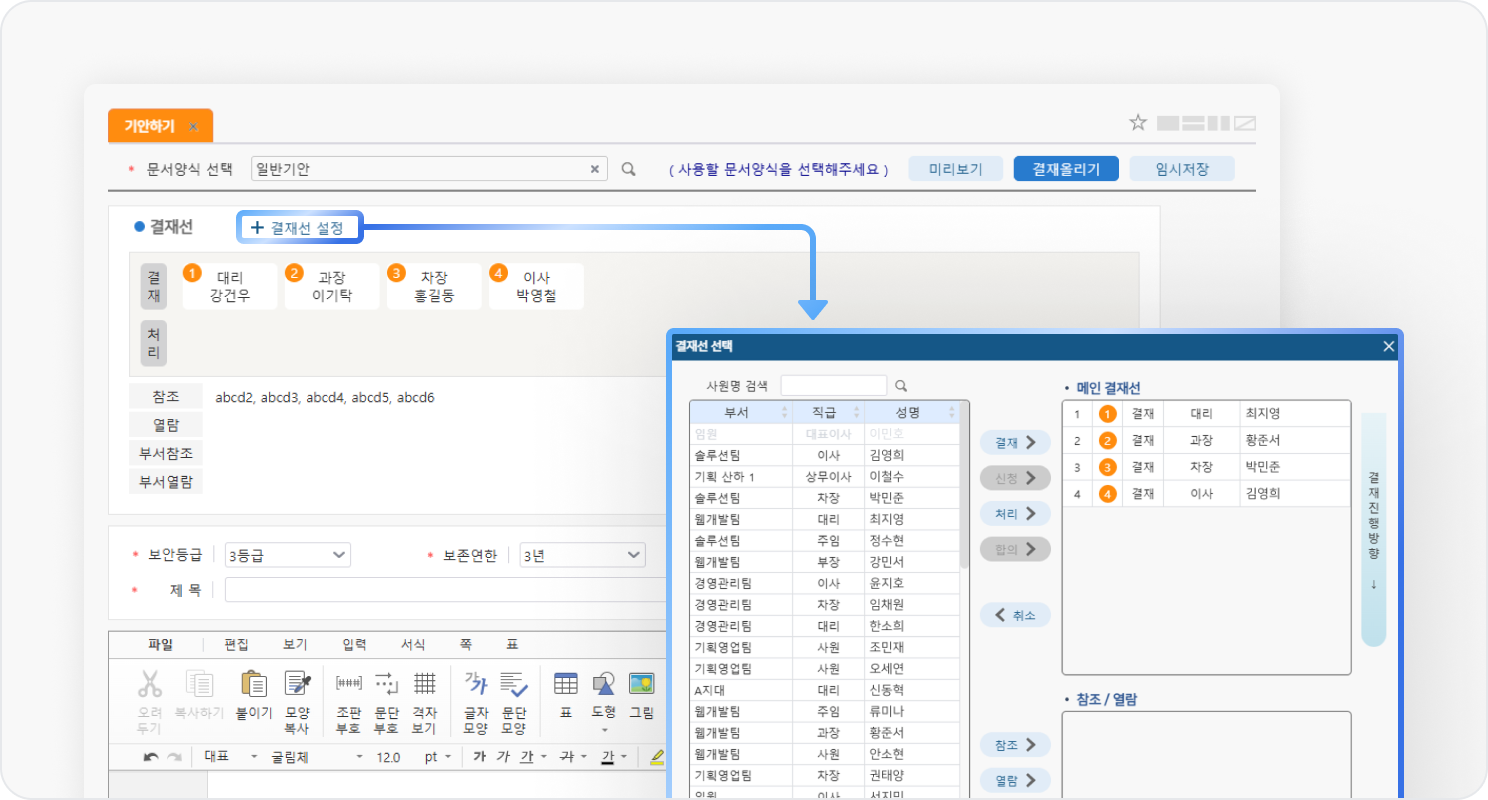Screen dimensions: 1488x800
Task: Select the 모양복사 format painter icon
Action: 298,684
